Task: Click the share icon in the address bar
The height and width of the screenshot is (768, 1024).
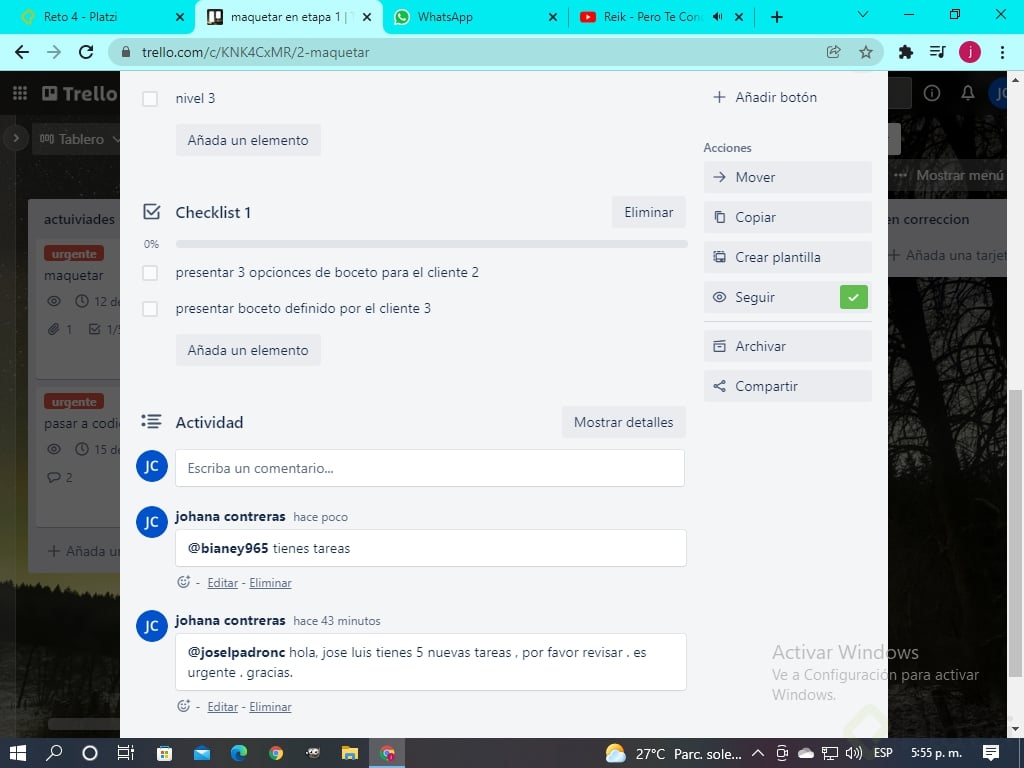Action: point(834,50)
